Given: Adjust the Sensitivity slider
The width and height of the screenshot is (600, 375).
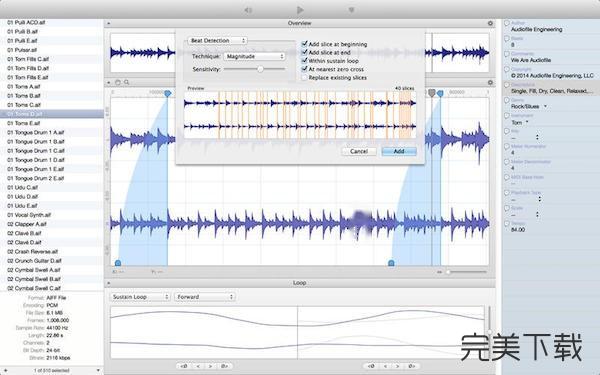Looking at the screenshot, I should pyautogui.click(x=260, y=69).
